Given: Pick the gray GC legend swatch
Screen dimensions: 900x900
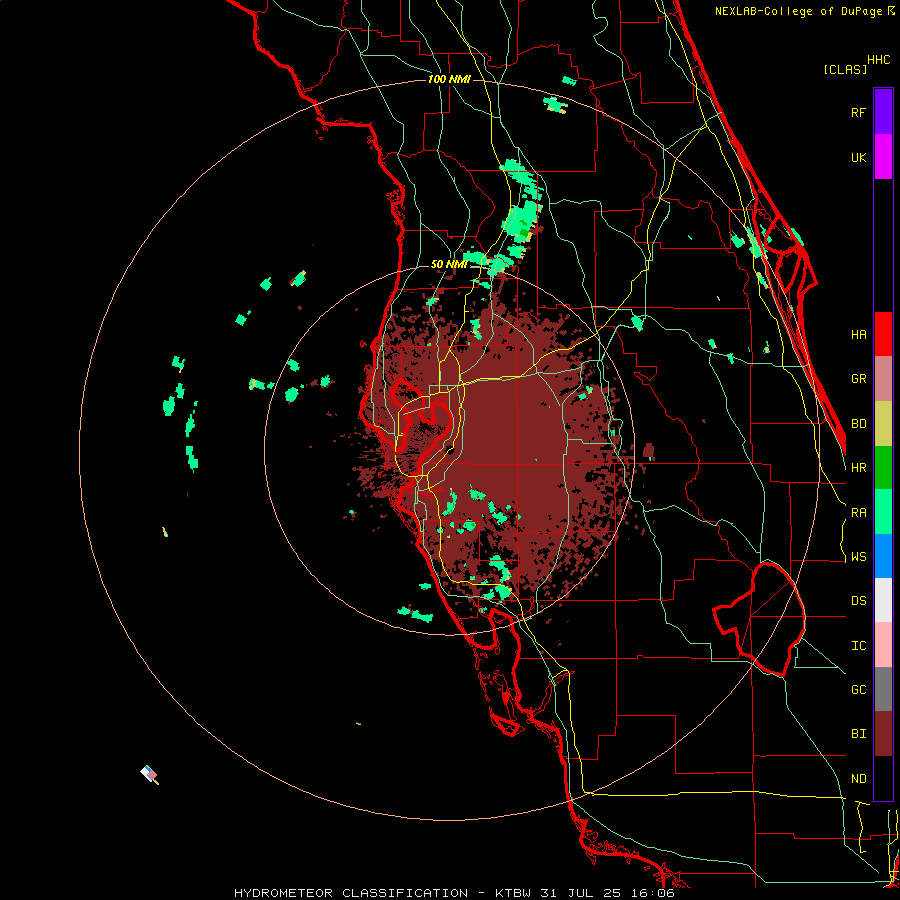Looking at the screenshot, I should click(883, 689).
